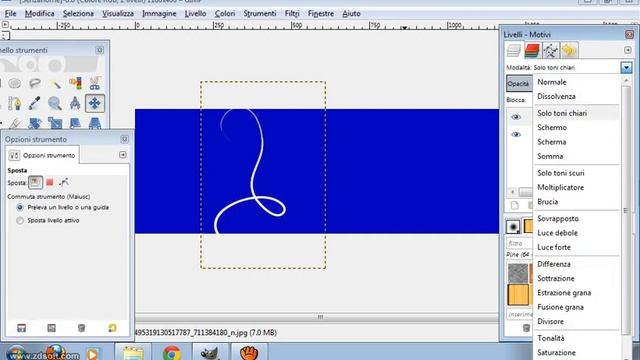Reset tool options to defaults icon
This screenshot has height=360, width=640.
(112, 328)
